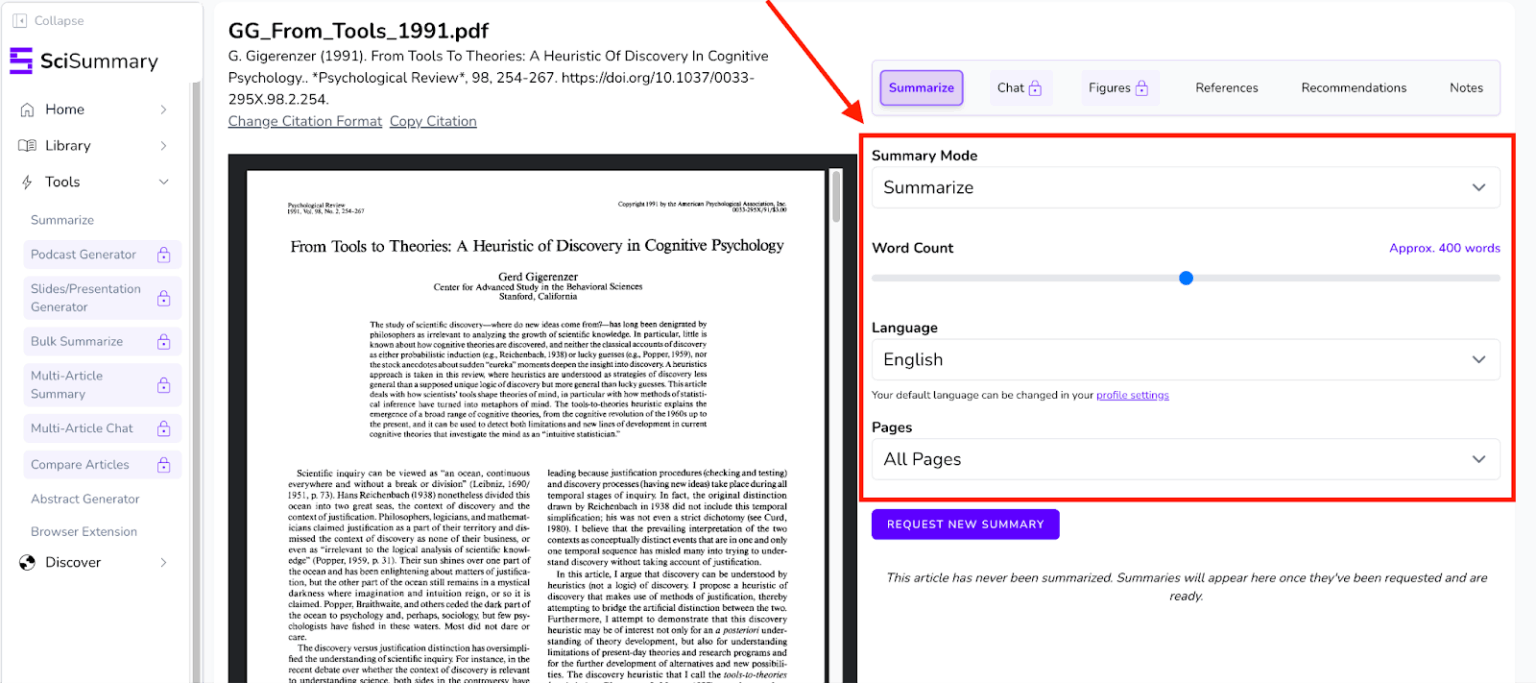Click the lock icon on the Figures tab
Screen dimensions: 1536x683
point(1141,87)
